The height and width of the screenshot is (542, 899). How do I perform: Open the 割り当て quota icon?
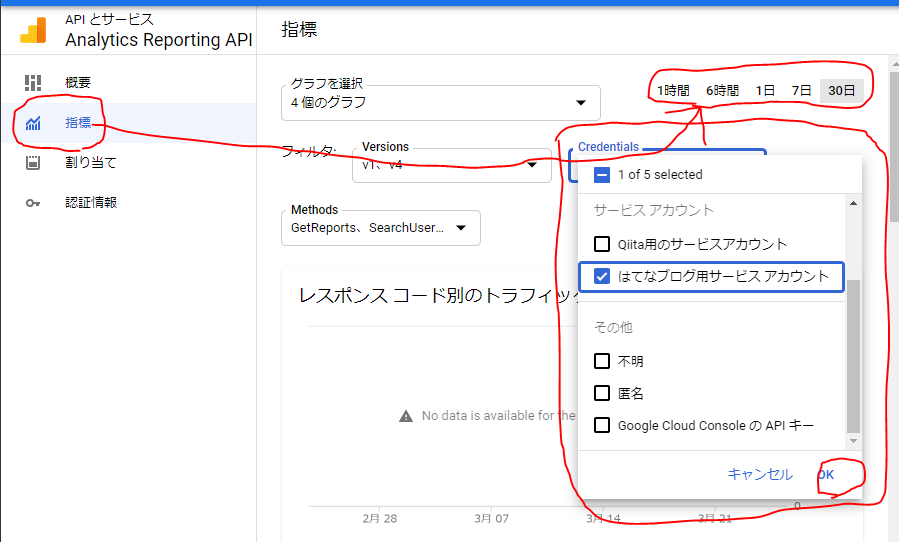pos(33,162)
